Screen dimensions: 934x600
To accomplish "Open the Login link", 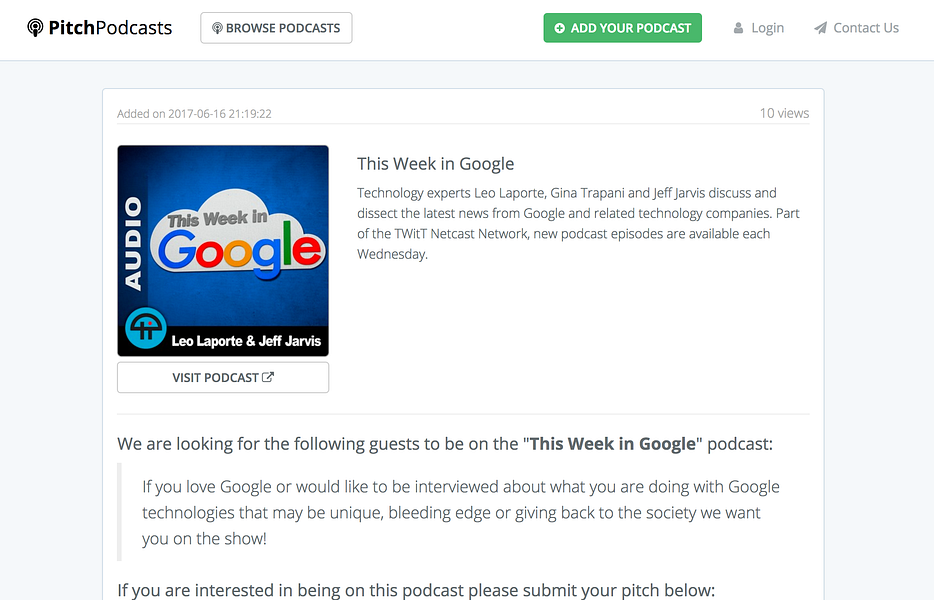I will pos(767,28).
